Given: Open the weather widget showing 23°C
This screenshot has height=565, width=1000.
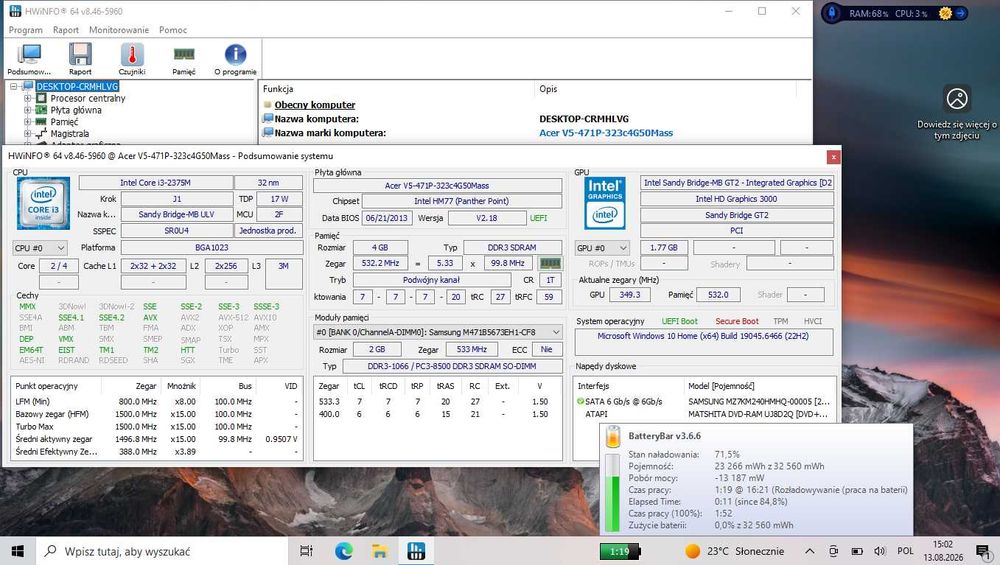Looking at the screenshot, I should point(735,551).
